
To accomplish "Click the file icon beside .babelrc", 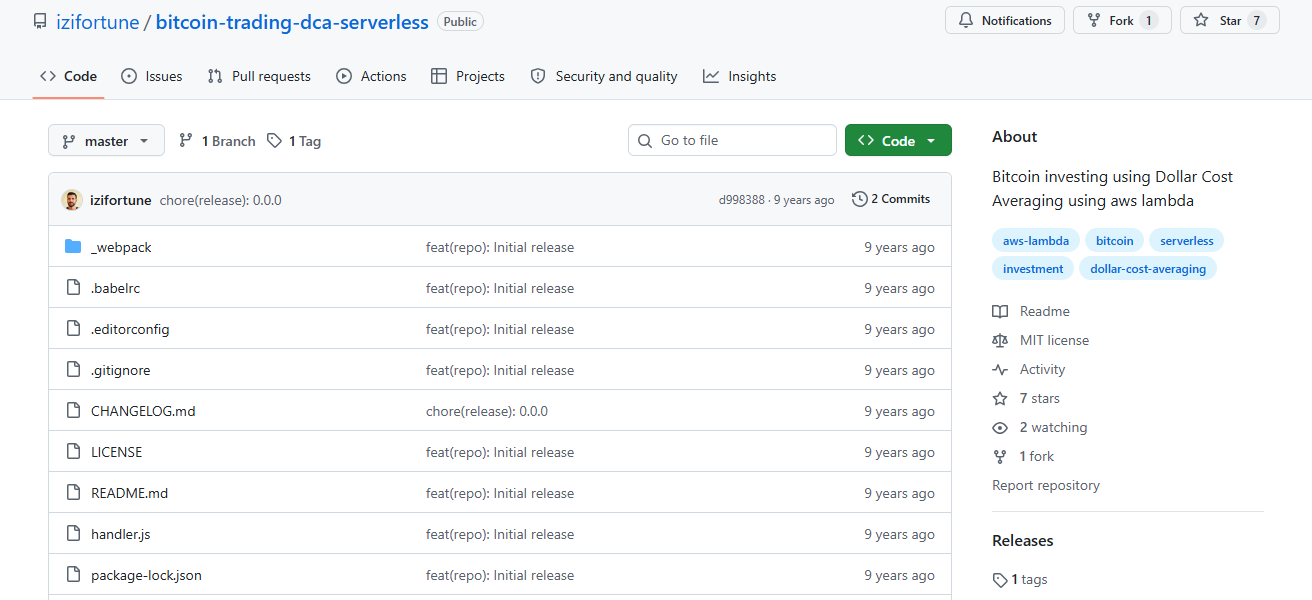I will (x=73, y=288).
